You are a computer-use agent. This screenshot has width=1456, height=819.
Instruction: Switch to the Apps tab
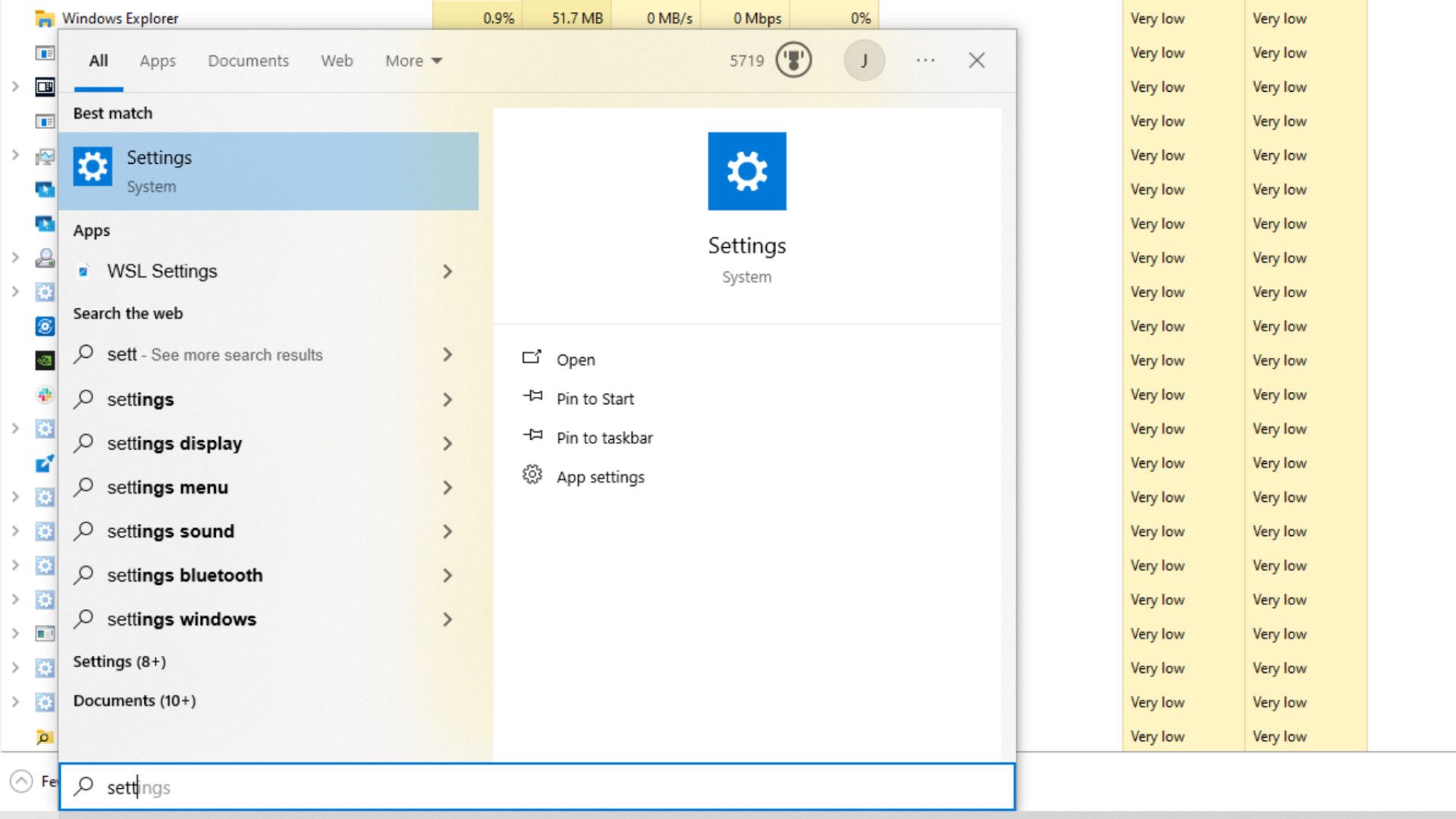click(x=158, y=61)
